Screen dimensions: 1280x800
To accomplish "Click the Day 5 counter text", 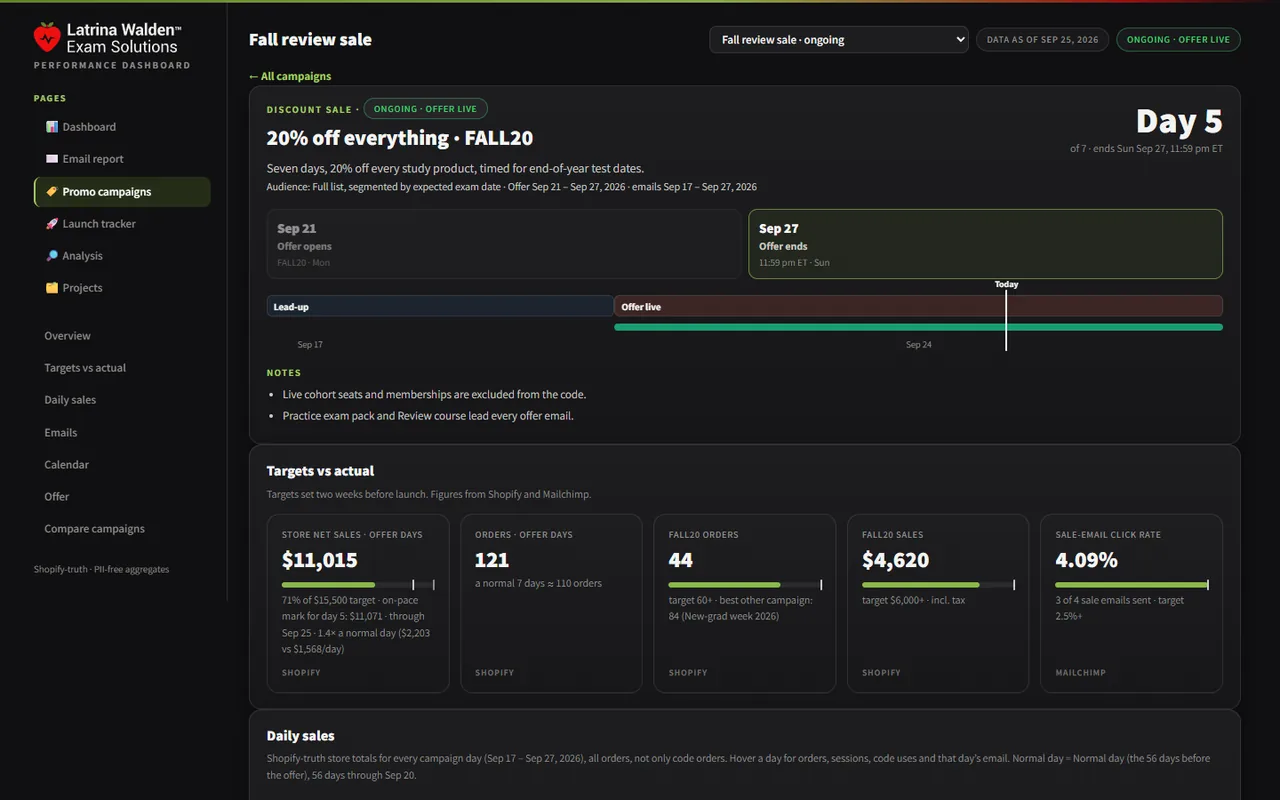I will [x=1179, y=122].
